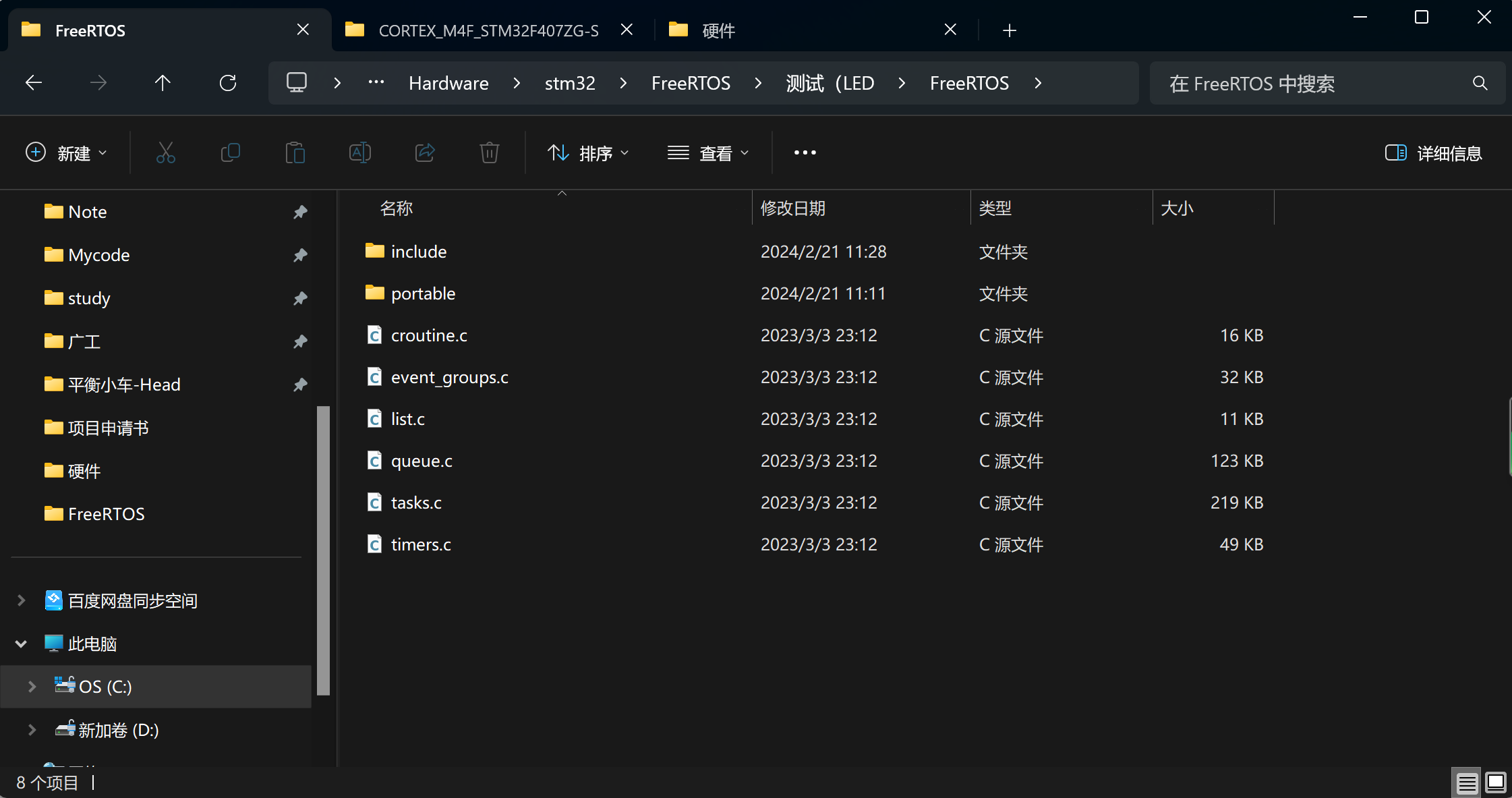Collapse the 此电脑 tree node
Viewport: 1512px width, 798px height.
(x=21, y=644)
